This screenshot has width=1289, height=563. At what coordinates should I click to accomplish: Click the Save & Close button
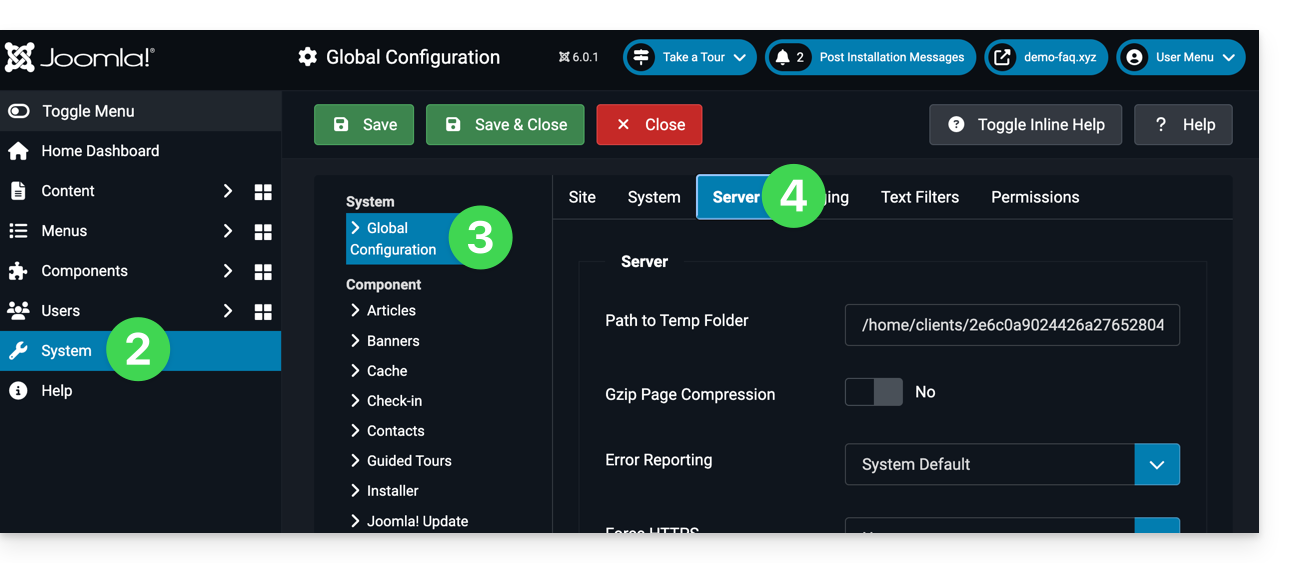(x=505, y=125)
